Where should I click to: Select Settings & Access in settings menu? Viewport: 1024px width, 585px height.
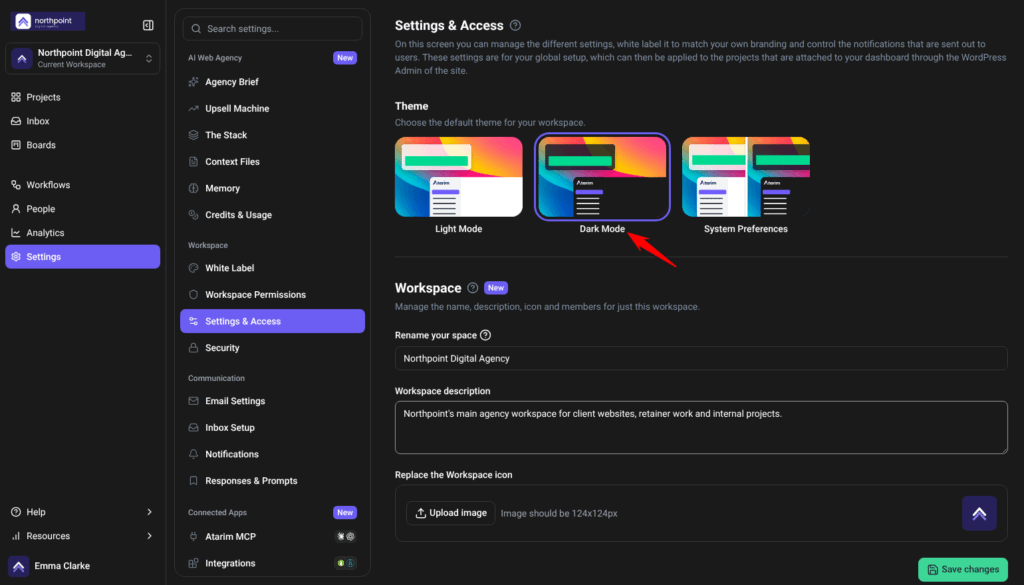click(272, 321)
